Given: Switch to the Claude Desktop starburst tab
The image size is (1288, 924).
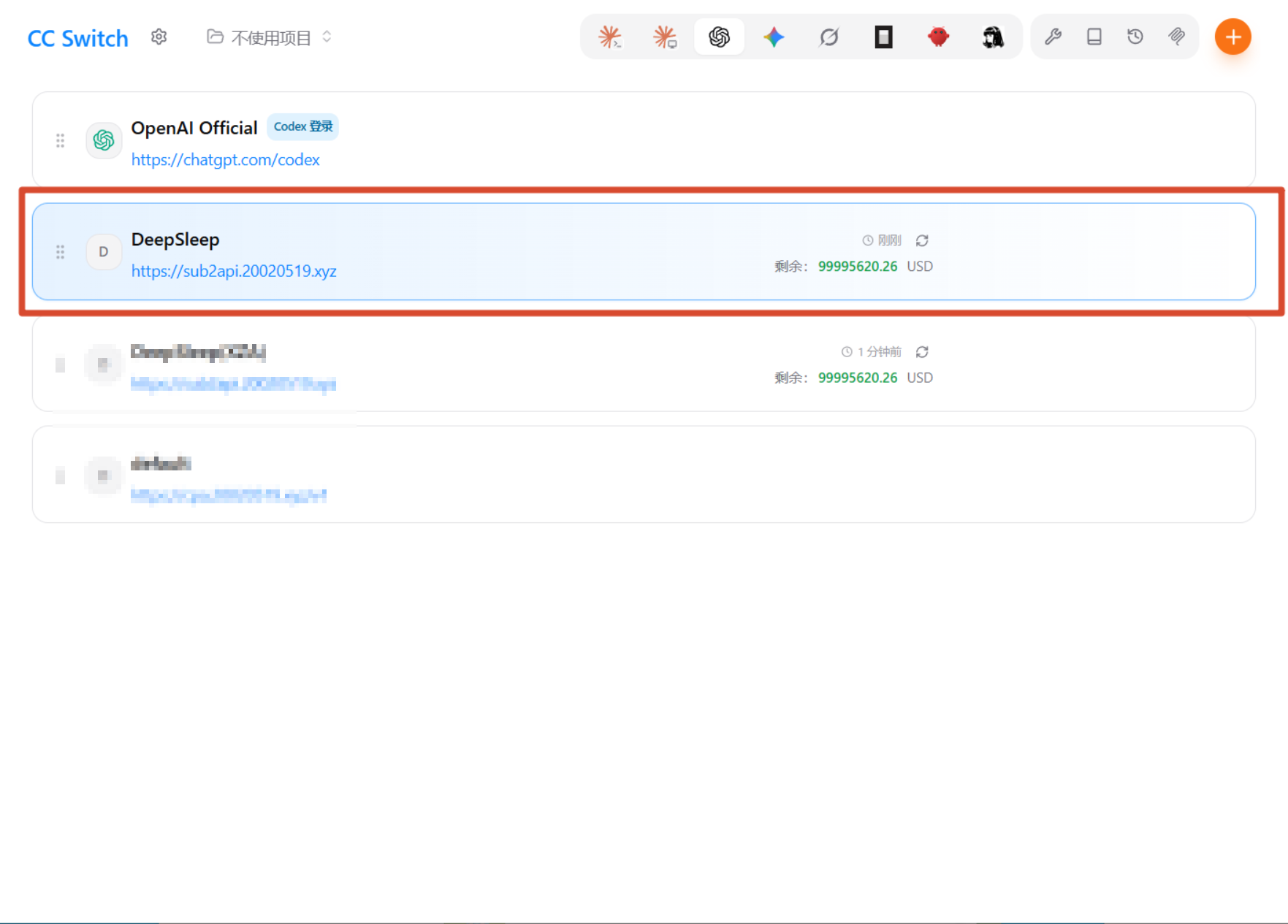Looking at the screenshot, I should pos(665,37).
